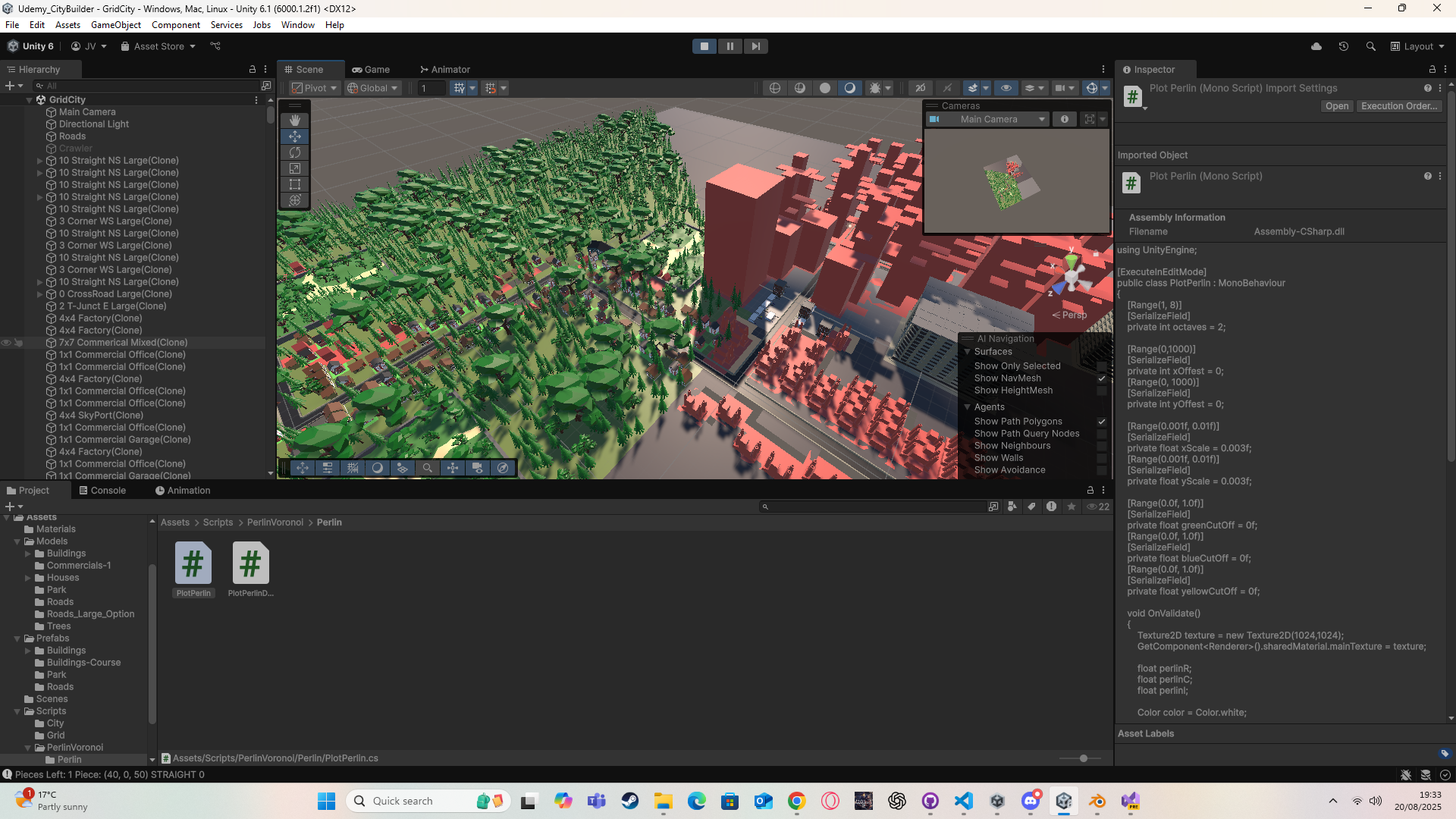
Task: Select the Rect tool
Action: pyautogui.click(x=295, y=184)
